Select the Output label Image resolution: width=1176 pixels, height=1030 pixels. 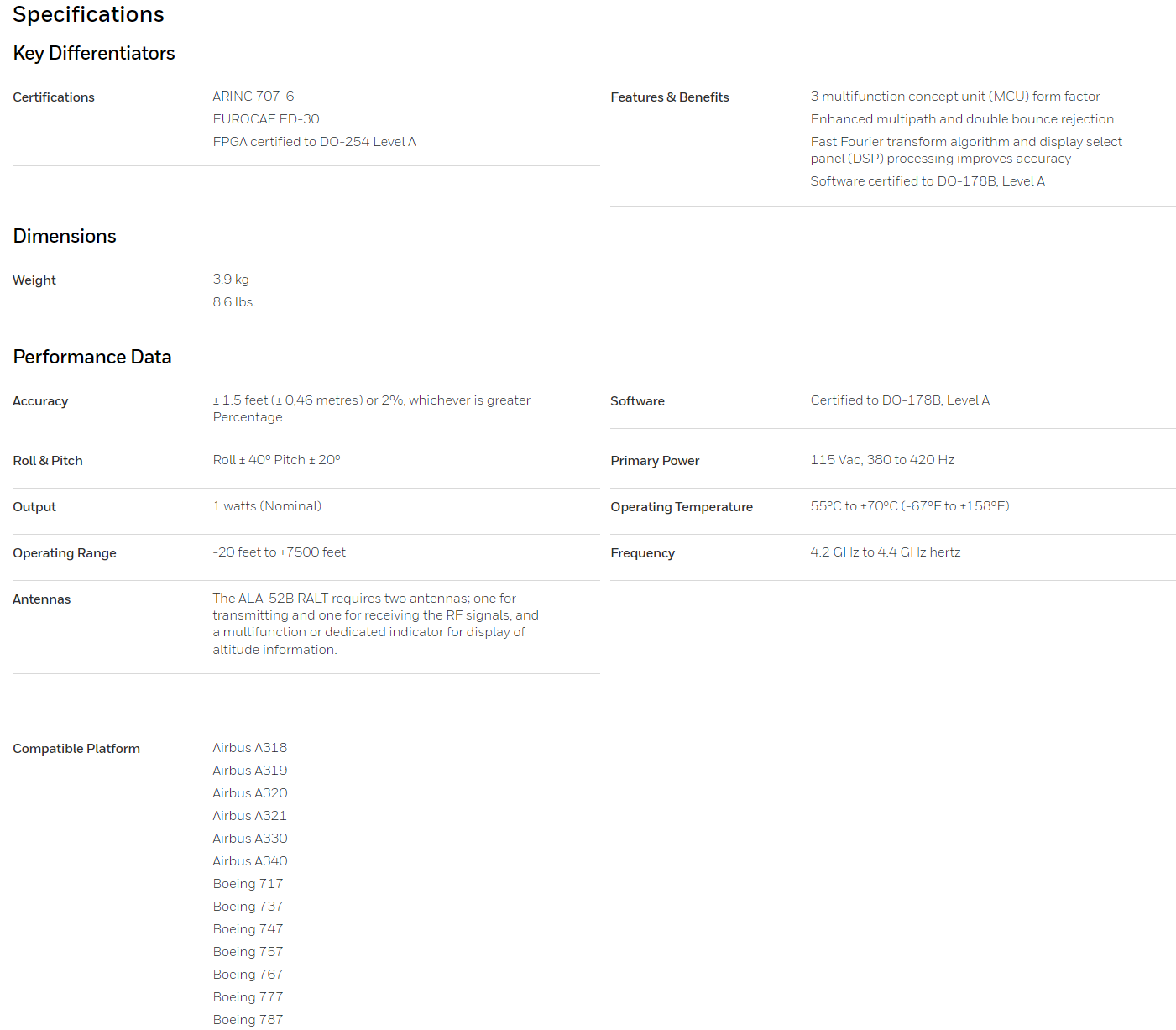tap(34, 507)
